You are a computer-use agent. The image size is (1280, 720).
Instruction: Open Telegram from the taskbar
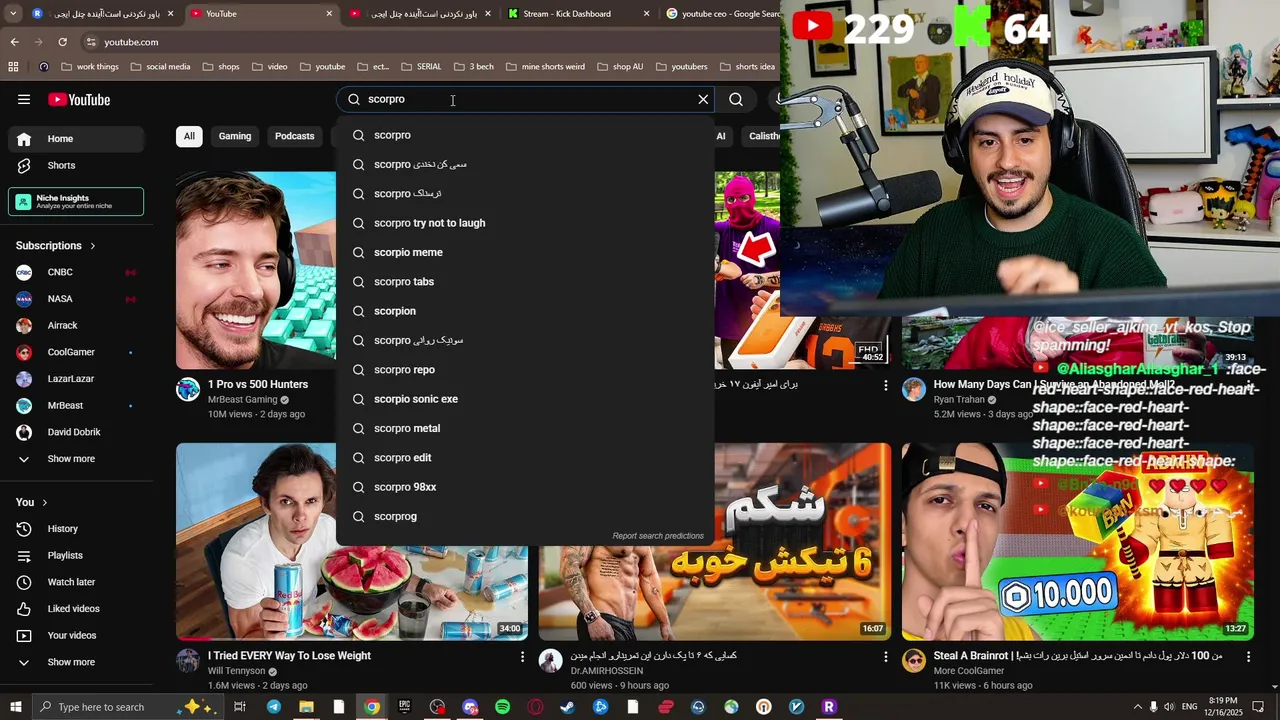click(x=273, y=707)
